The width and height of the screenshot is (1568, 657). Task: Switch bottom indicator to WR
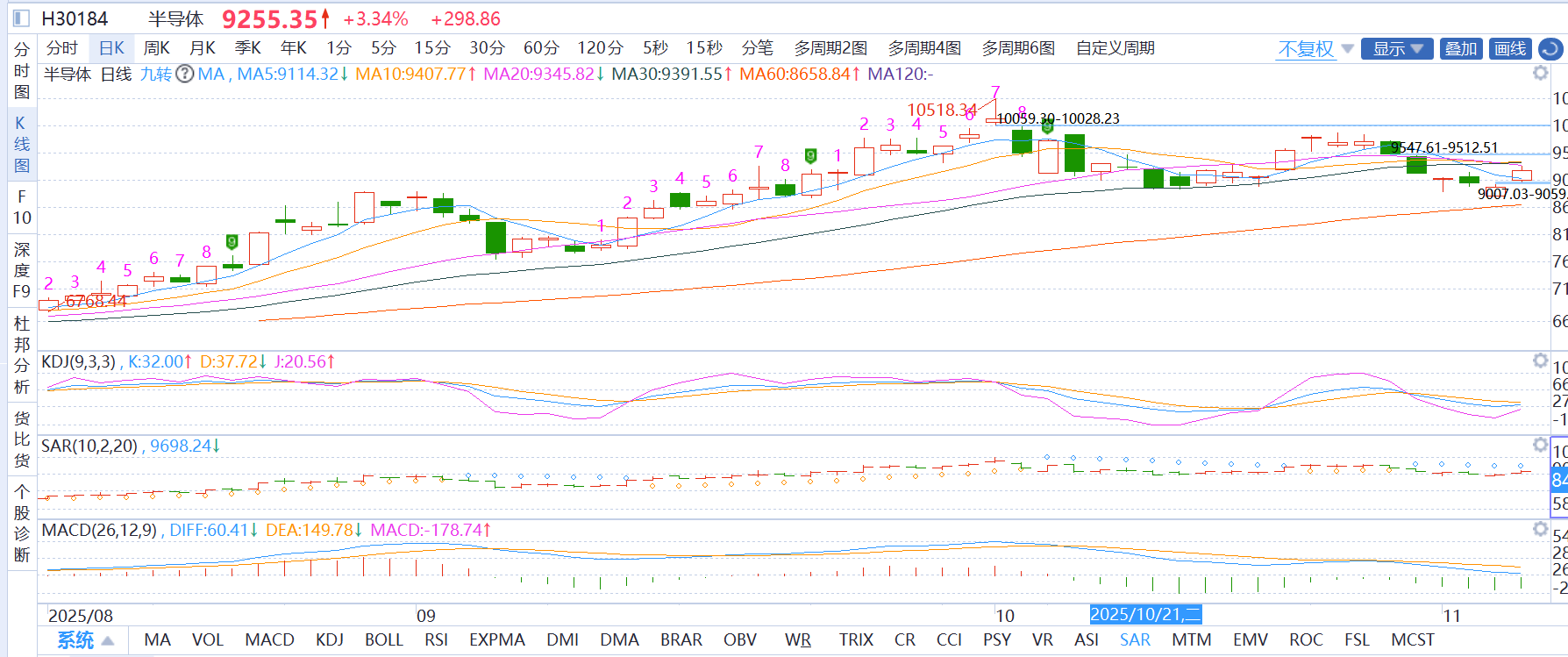tap(798, 640)
